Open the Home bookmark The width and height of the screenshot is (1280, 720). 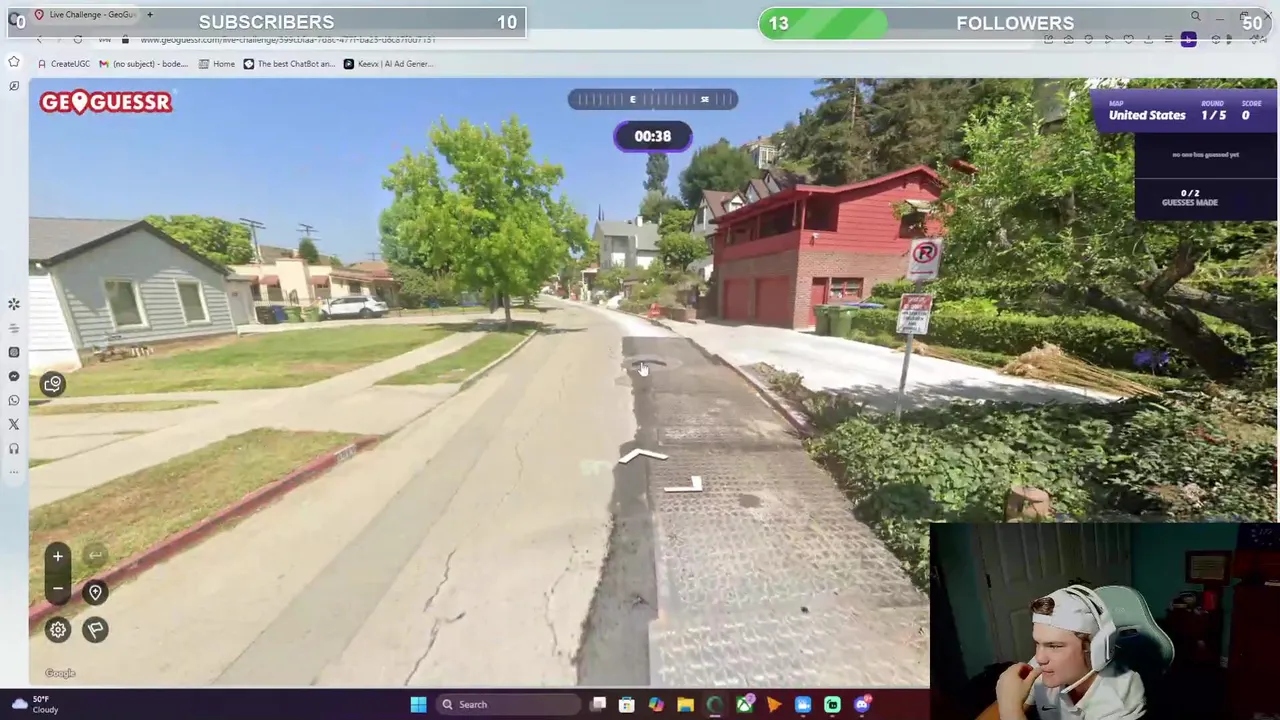pyautogui.click(x=217, y=63)
